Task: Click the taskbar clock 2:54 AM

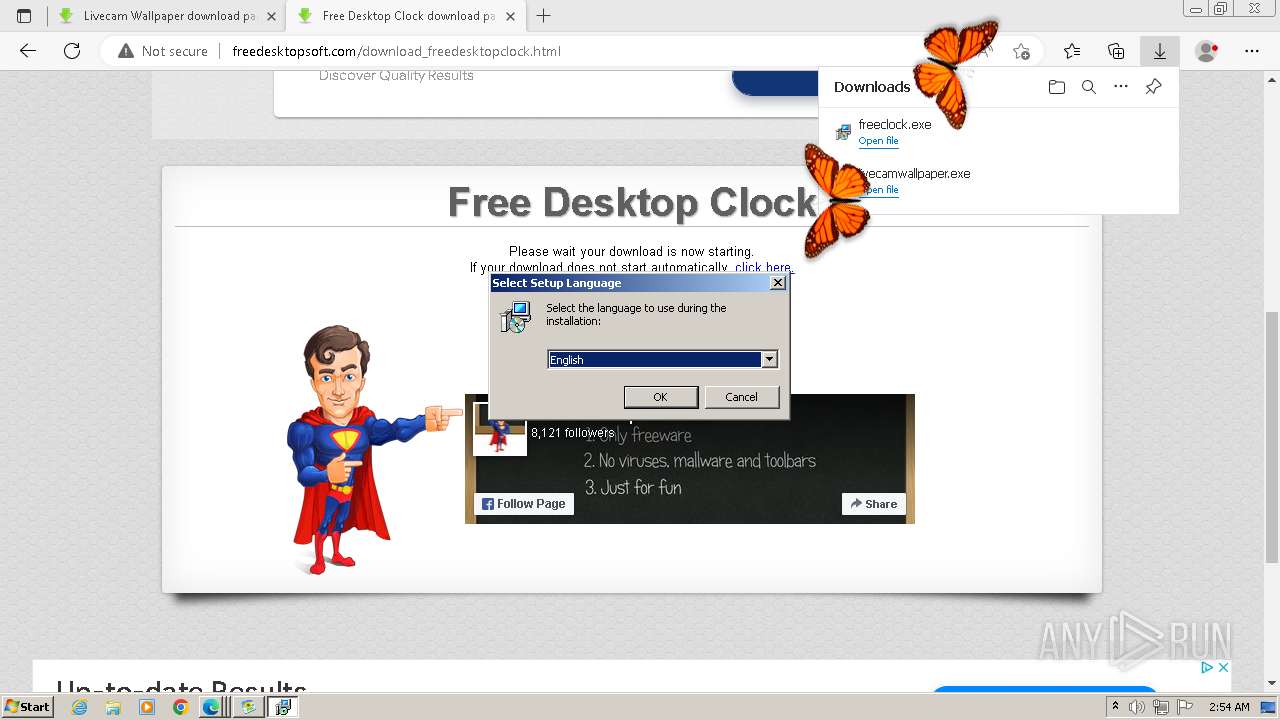Action: pos(1229,707)
